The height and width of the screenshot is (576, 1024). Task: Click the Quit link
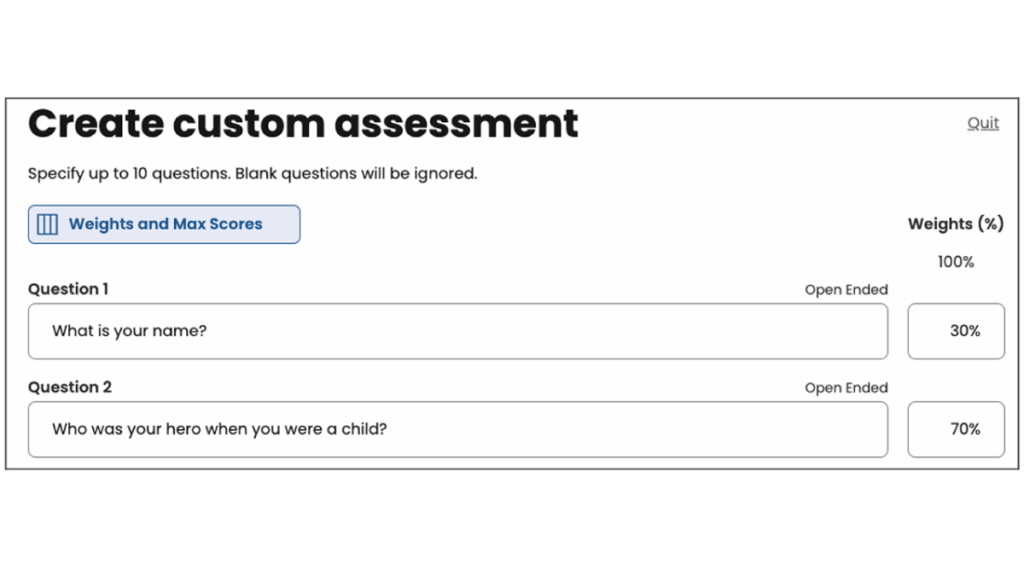(983, 123)
